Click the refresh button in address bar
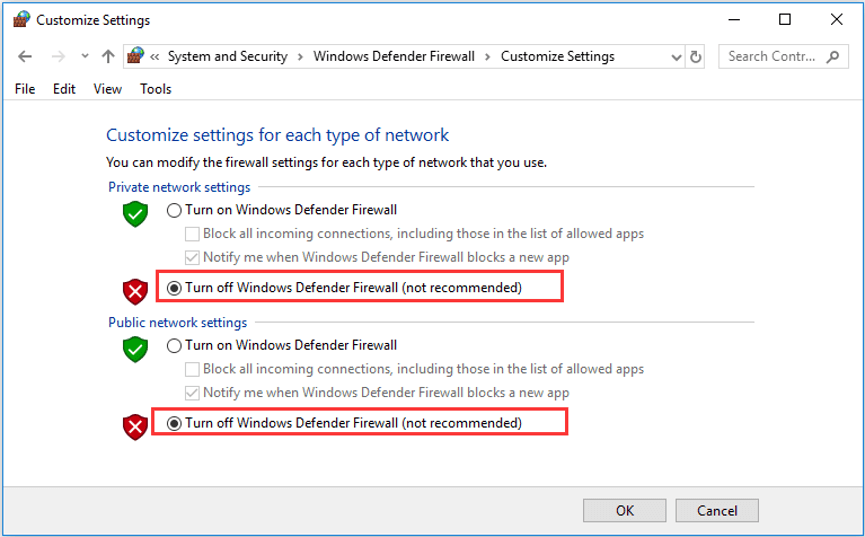865x537 pixels. [696, 57]
